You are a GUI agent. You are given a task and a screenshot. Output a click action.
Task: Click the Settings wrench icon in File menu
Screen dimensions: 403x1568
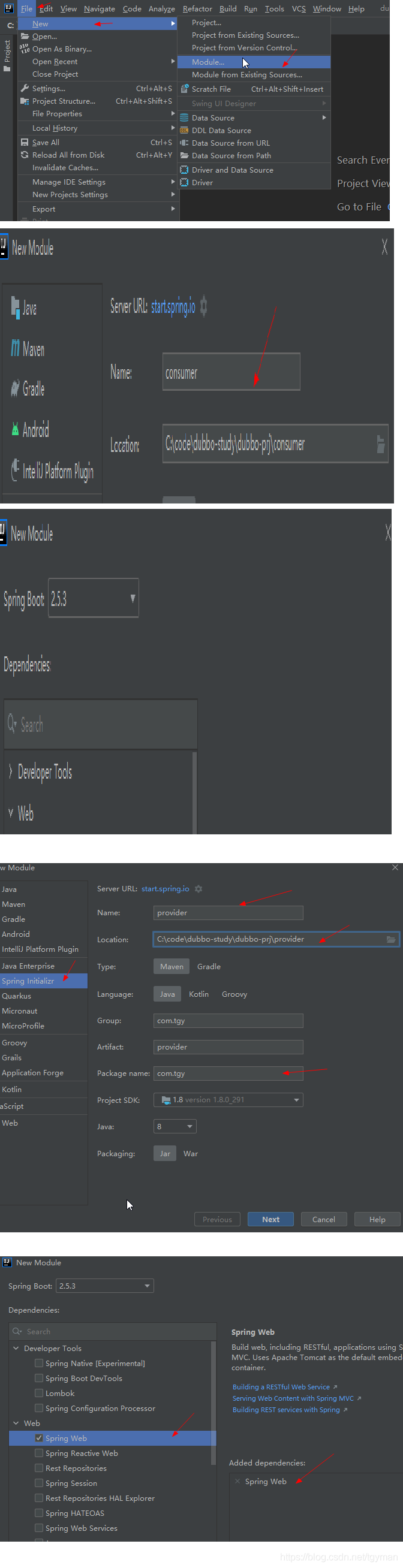tap(25, 88)
